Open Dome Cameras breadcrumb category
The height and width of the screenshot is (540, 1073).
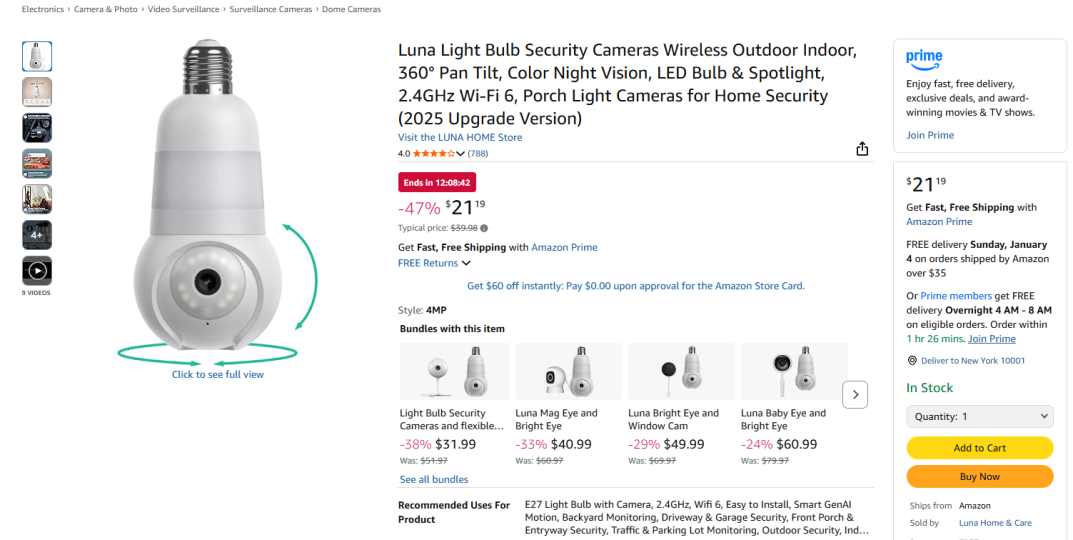point(353,9)
